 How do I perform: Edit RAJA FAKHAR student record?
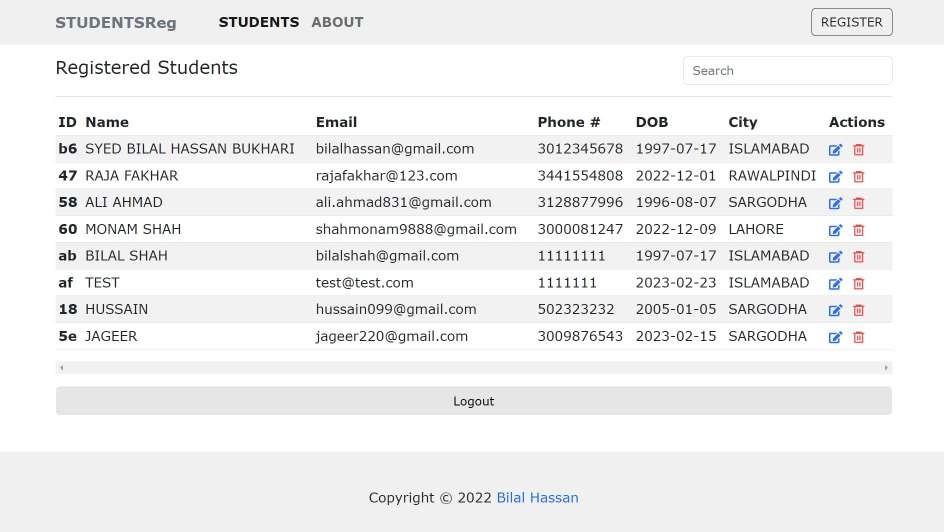835,177
